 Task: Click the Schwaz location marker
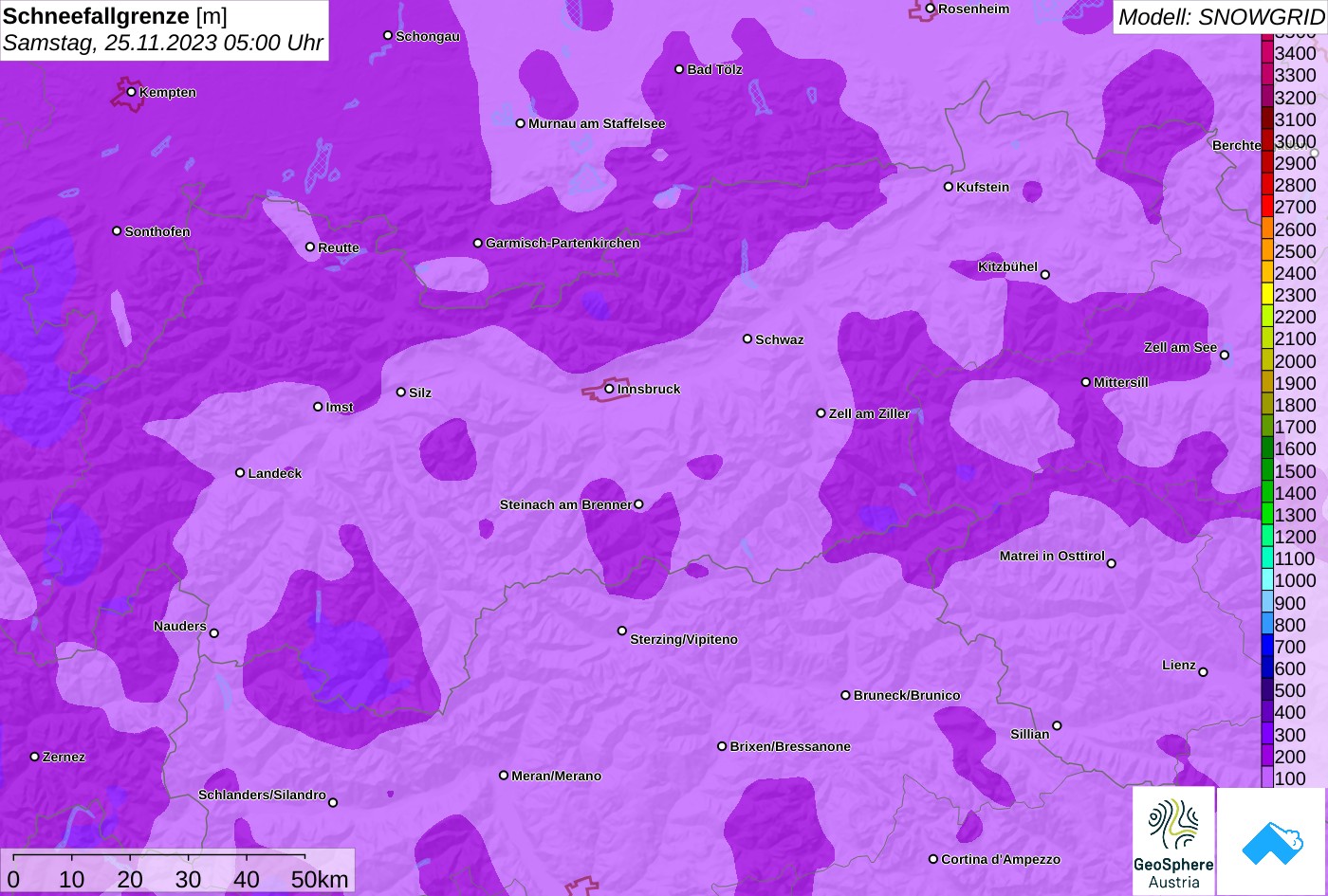tap(747, 338)
